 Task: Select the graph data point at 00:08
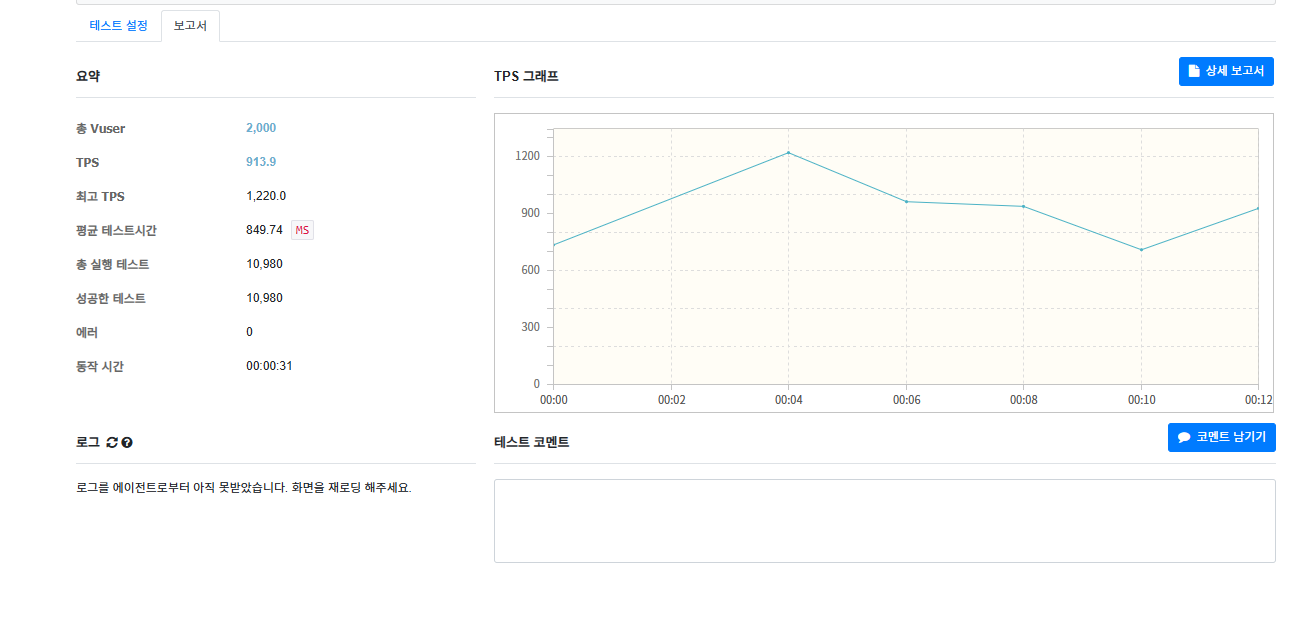coord(1023,206)
